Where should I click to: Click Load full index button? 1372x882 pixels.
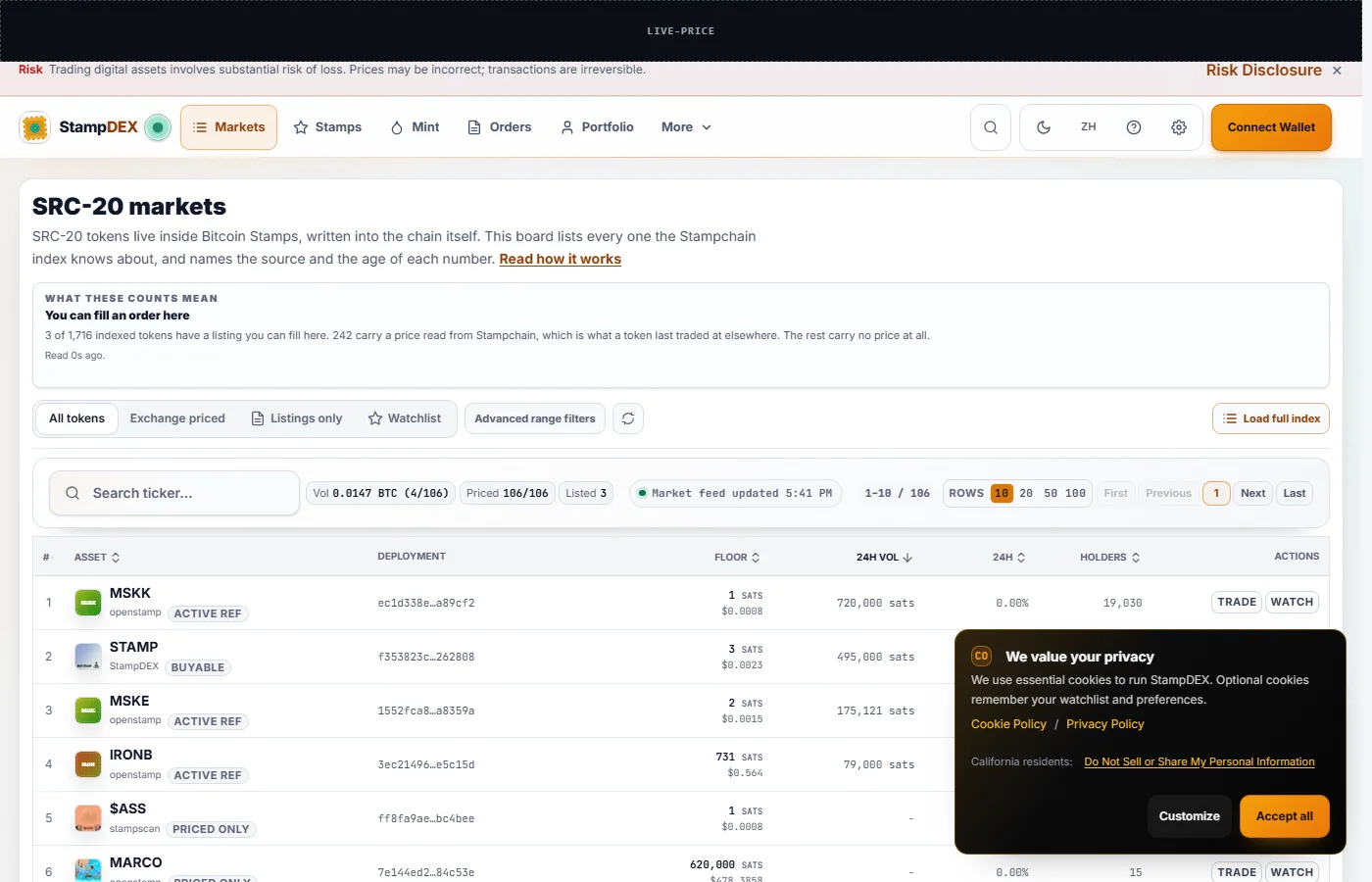1271,418
